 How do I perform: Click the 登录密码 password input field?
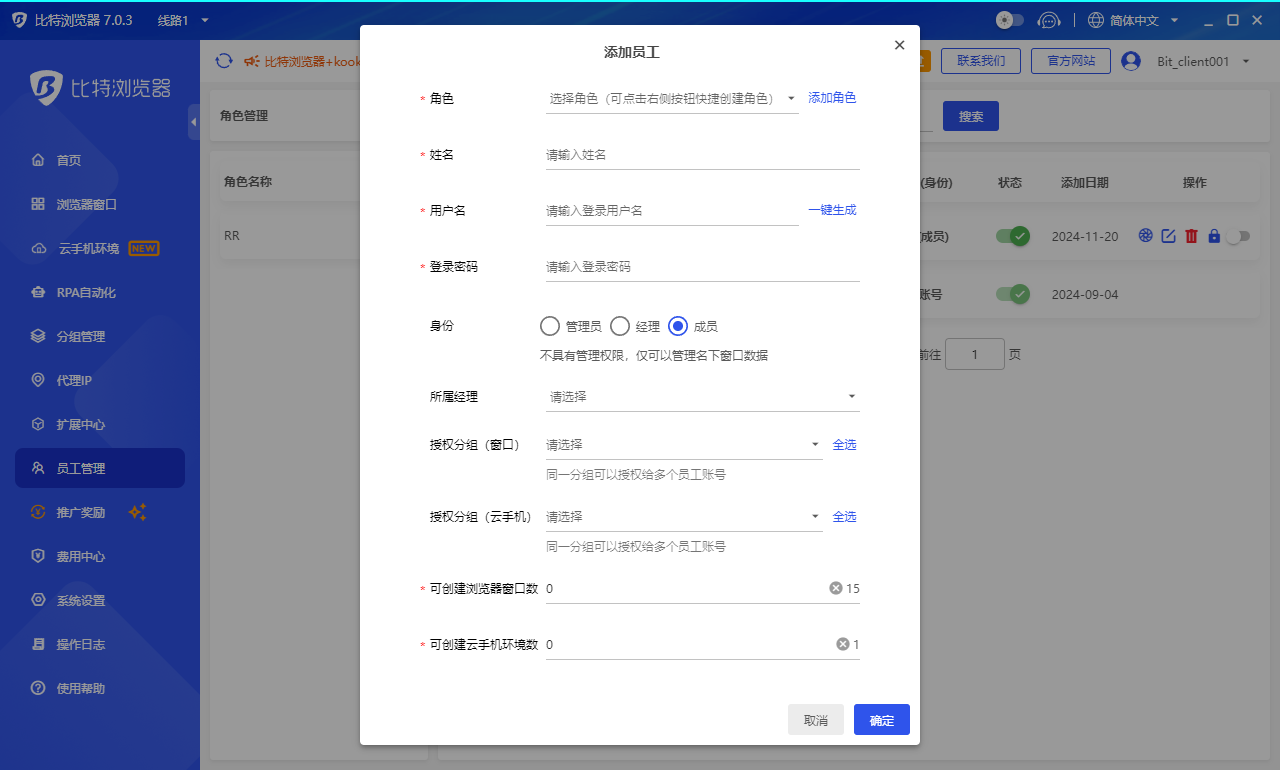703,267
